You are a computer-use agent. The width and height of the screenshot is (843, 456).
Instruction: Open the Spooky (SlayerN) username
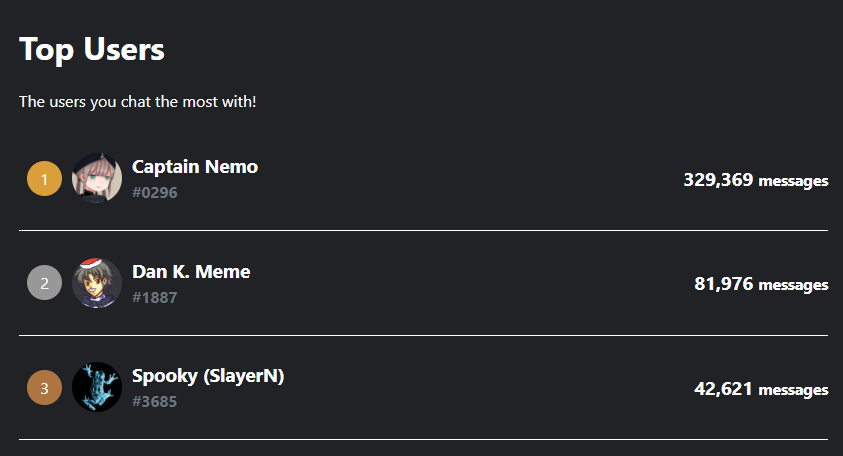tap(208, 376)
